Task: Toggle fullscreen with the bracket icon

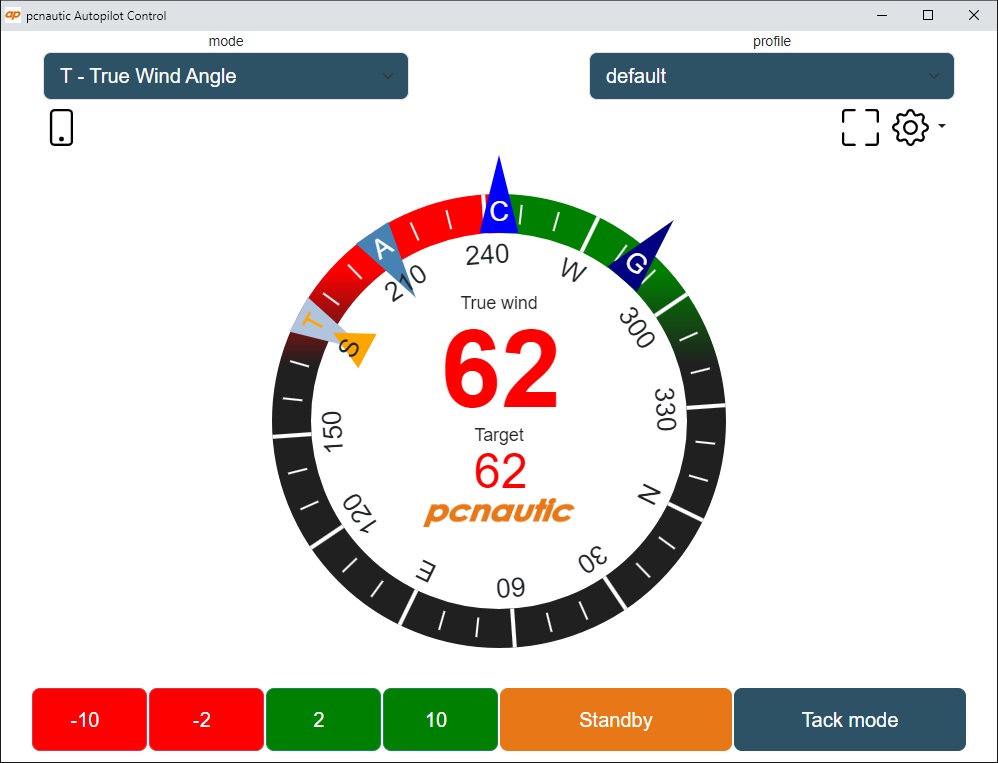Action: (x=860, y=127)
